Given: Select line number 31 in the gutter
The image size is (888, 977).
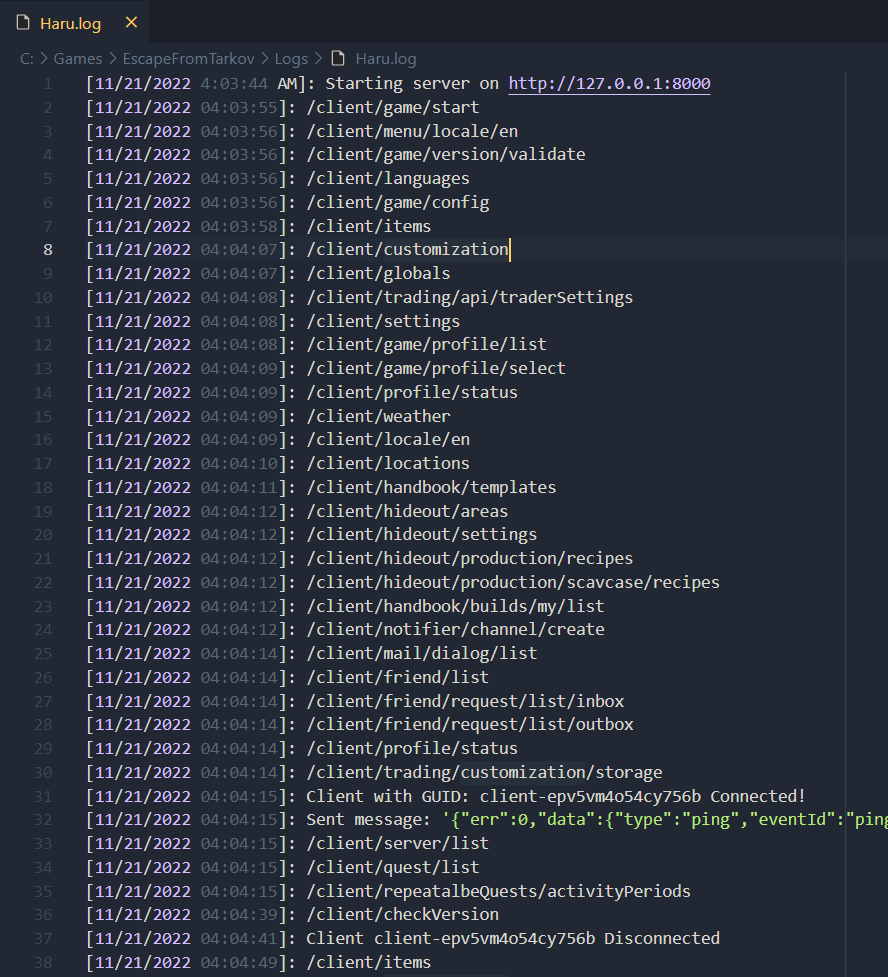Looking at the screenshot, I should coord(44,796).
